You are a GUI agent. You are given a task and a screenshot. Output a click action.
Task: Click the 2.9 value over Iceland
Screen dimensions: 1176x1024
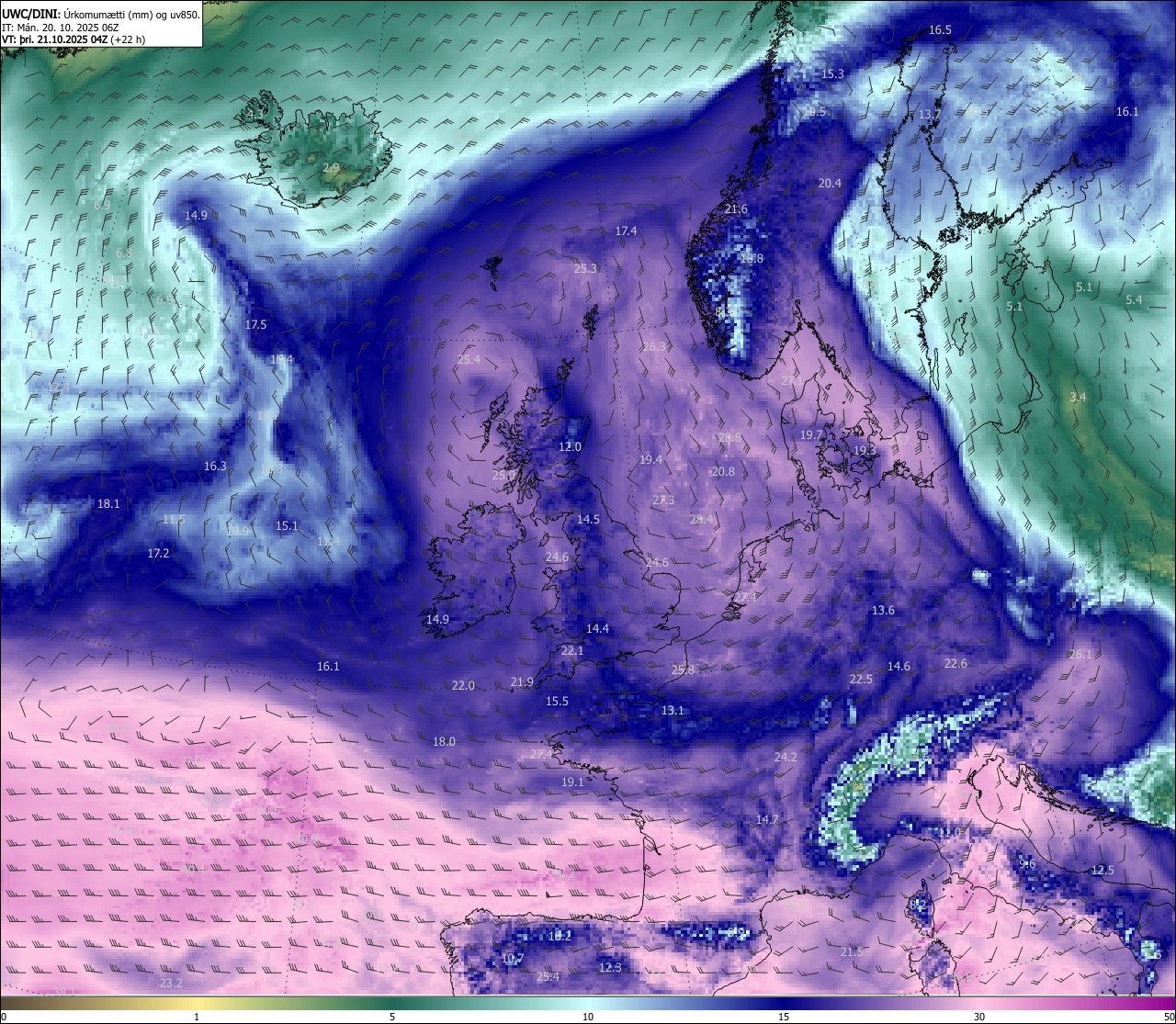pos(331,168)
